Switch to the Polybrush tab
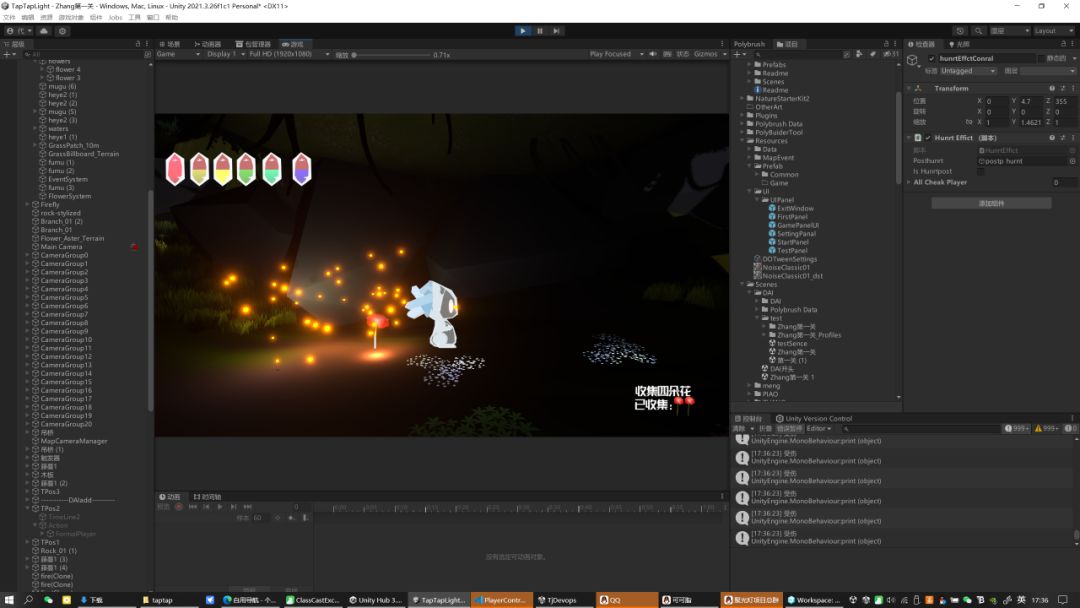 749,44
